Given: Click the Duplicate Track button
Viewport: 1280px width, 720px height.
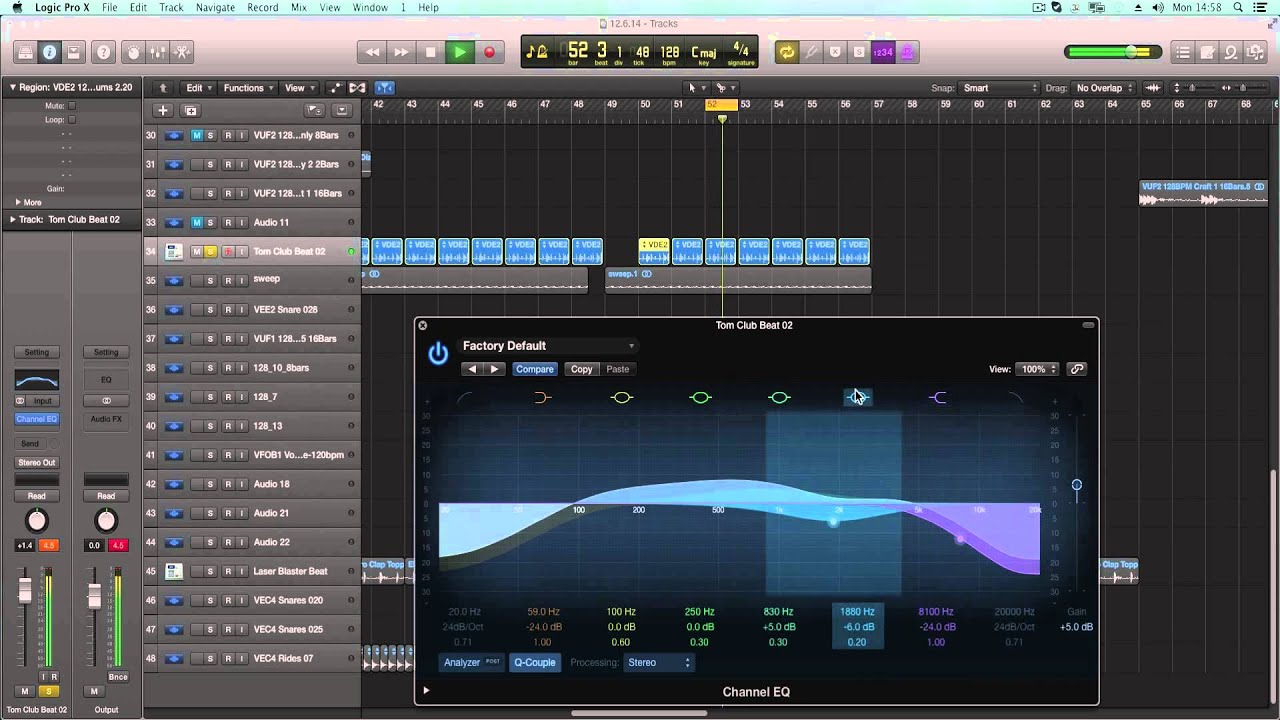Looking at the screenshot, I should coord(191,110).
